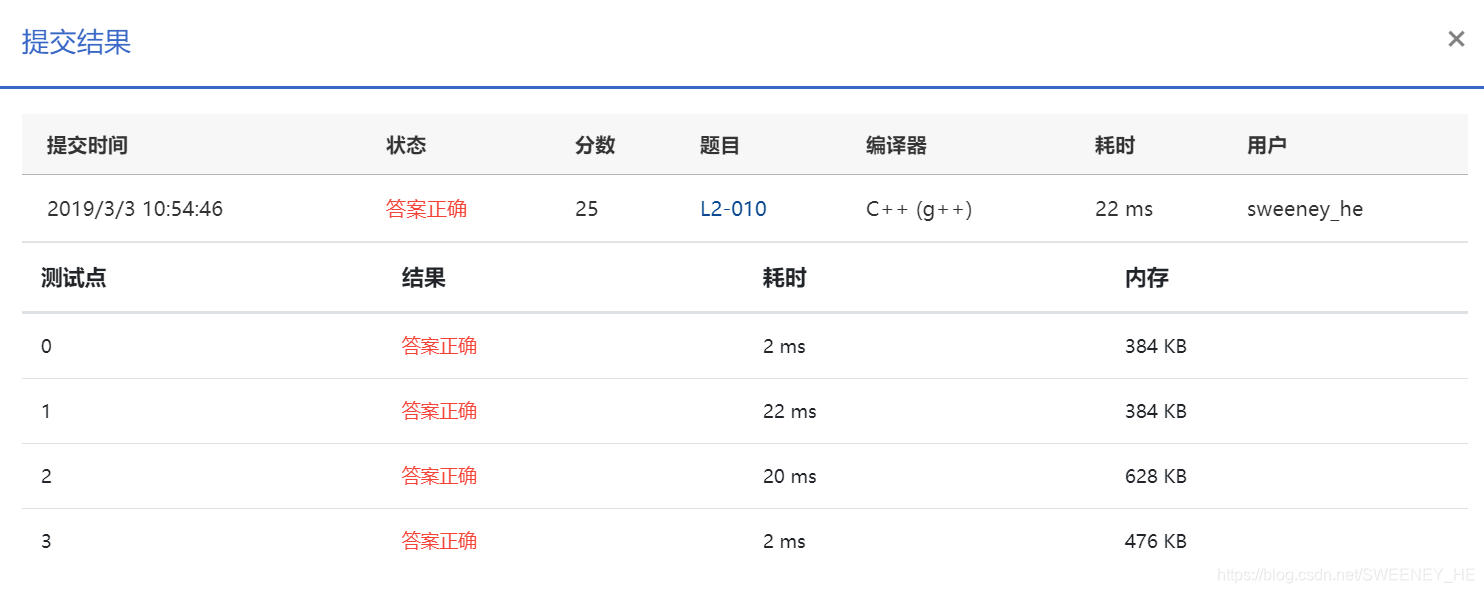Click test point number 0
This screenshot has height=593, width=1484.
pyautogui.click(x=46, y=346)
